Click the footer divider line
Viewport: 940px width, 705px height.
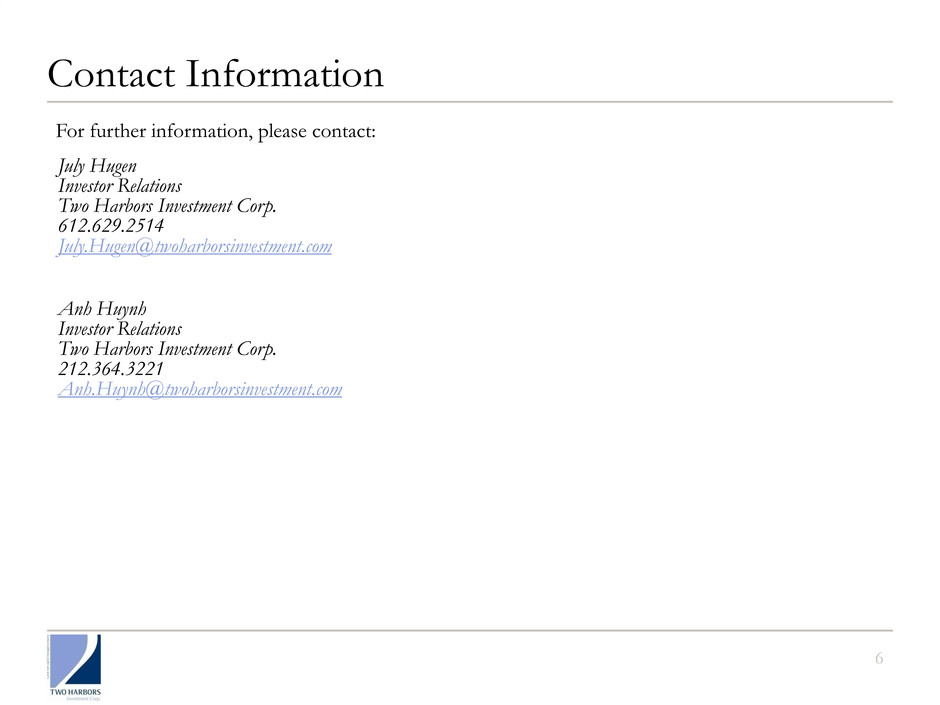pos(470,630)
